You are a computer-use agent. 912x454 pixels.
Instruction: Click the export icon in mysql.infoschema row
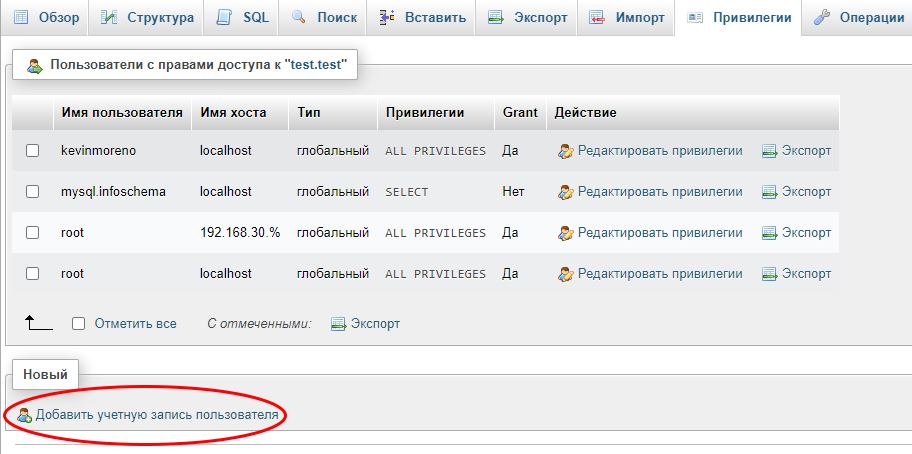(x=769, y=192)
